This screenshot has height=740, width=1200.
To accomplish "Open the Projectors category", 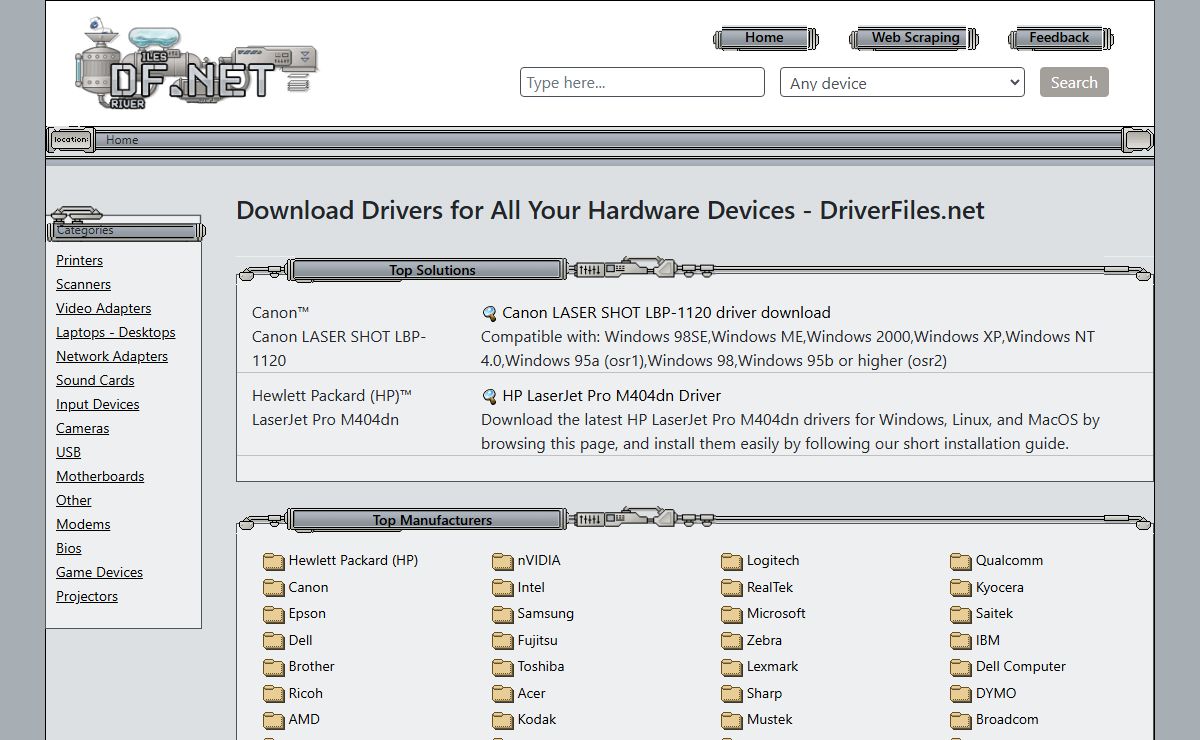I will tap(86, 596).
